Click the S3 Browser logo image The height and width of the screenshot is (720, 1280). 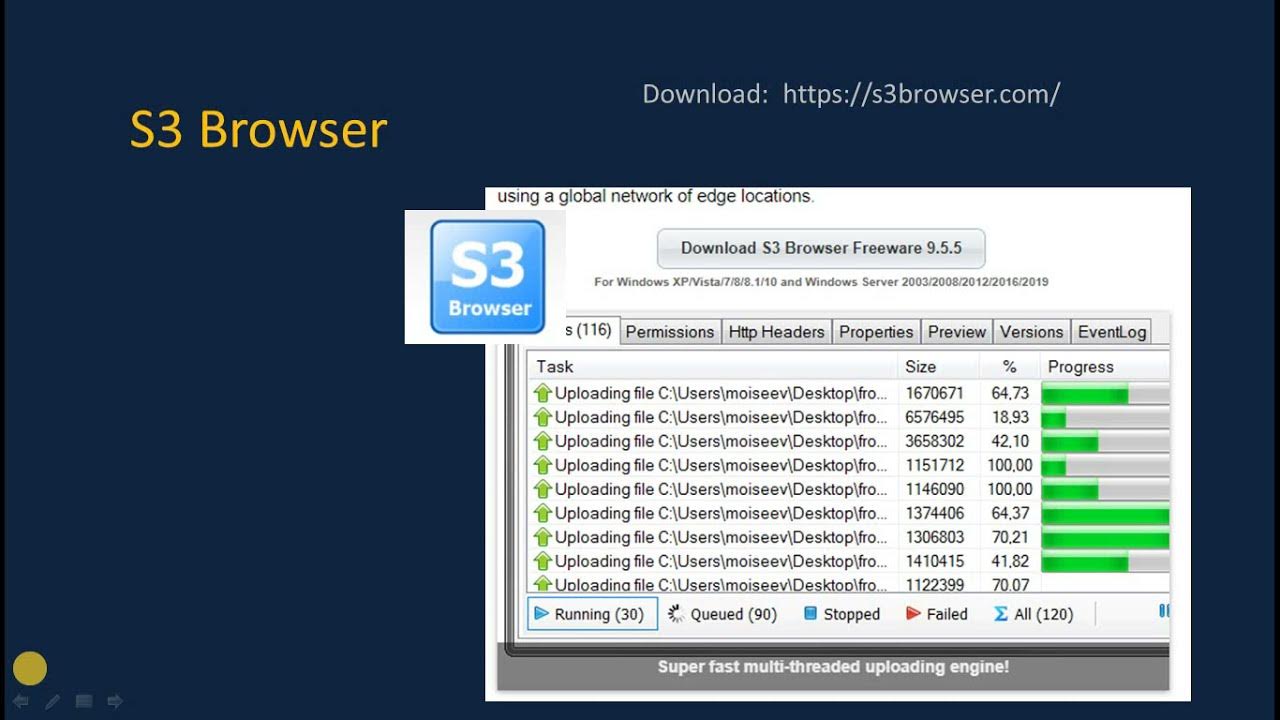(487, 277)
